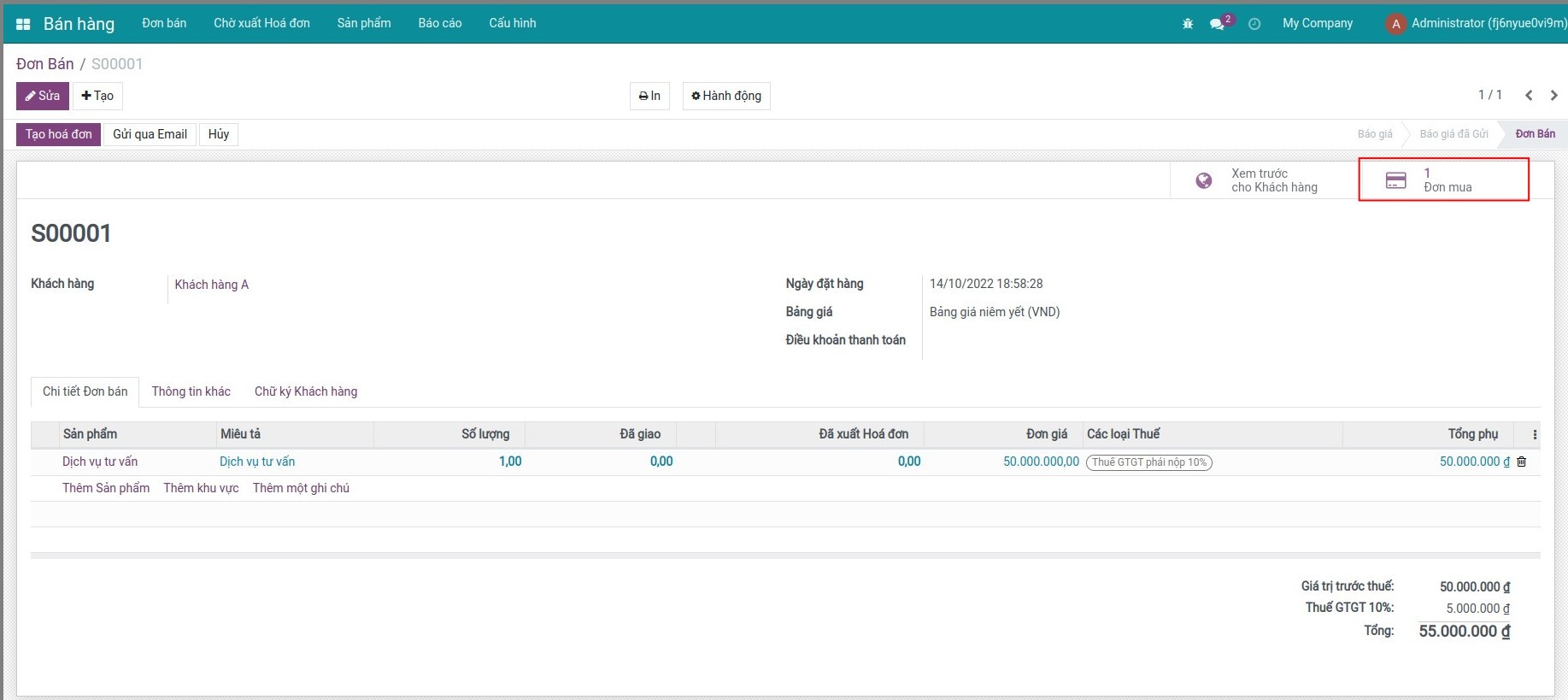Viewport: 1568px width, 700px height.
Task: Open the conversations chat icon
Action: click(1217, 24)
